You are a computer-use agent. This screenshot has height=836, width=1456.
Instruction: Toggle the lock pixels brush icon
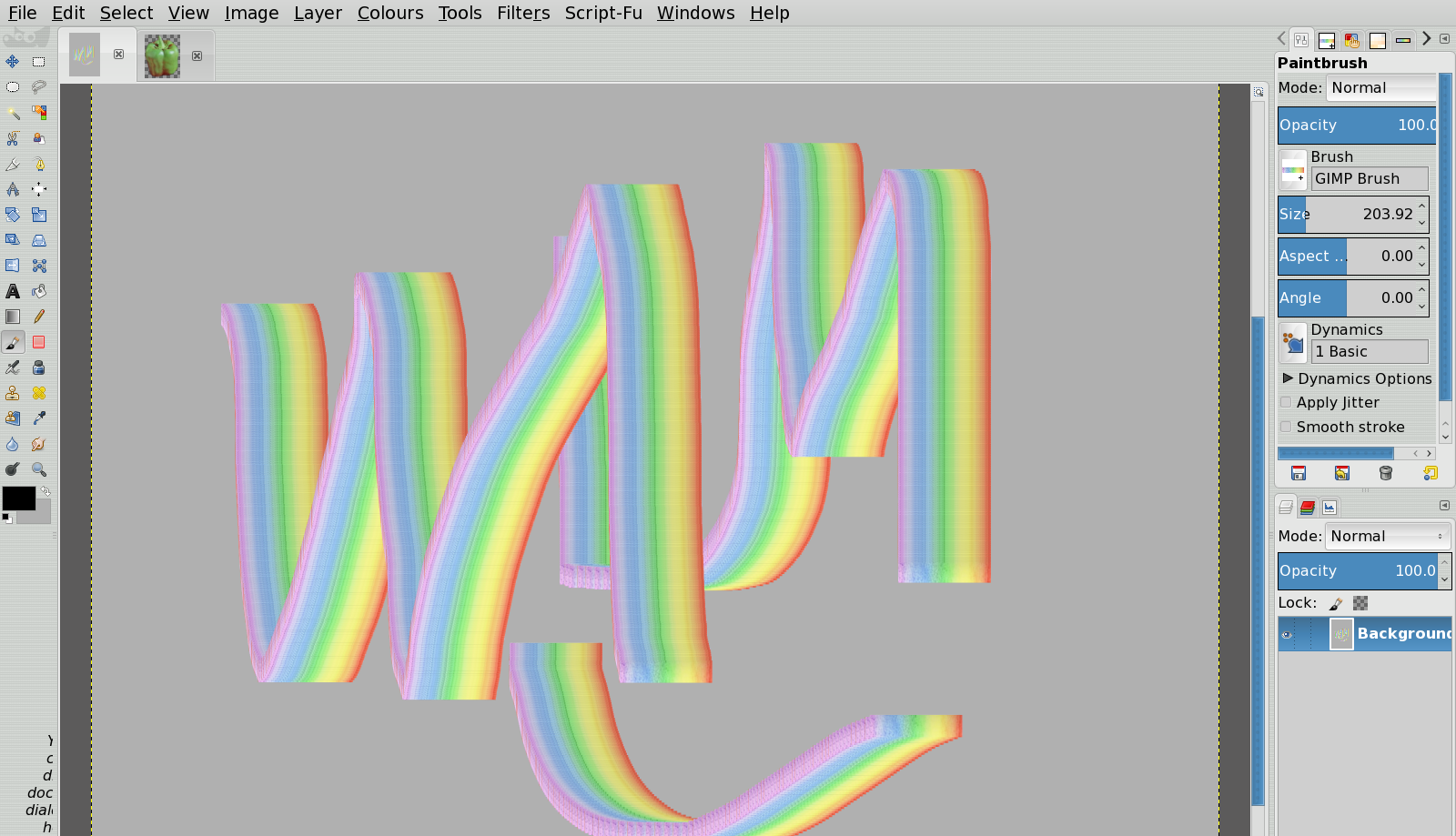point(1336,603)
